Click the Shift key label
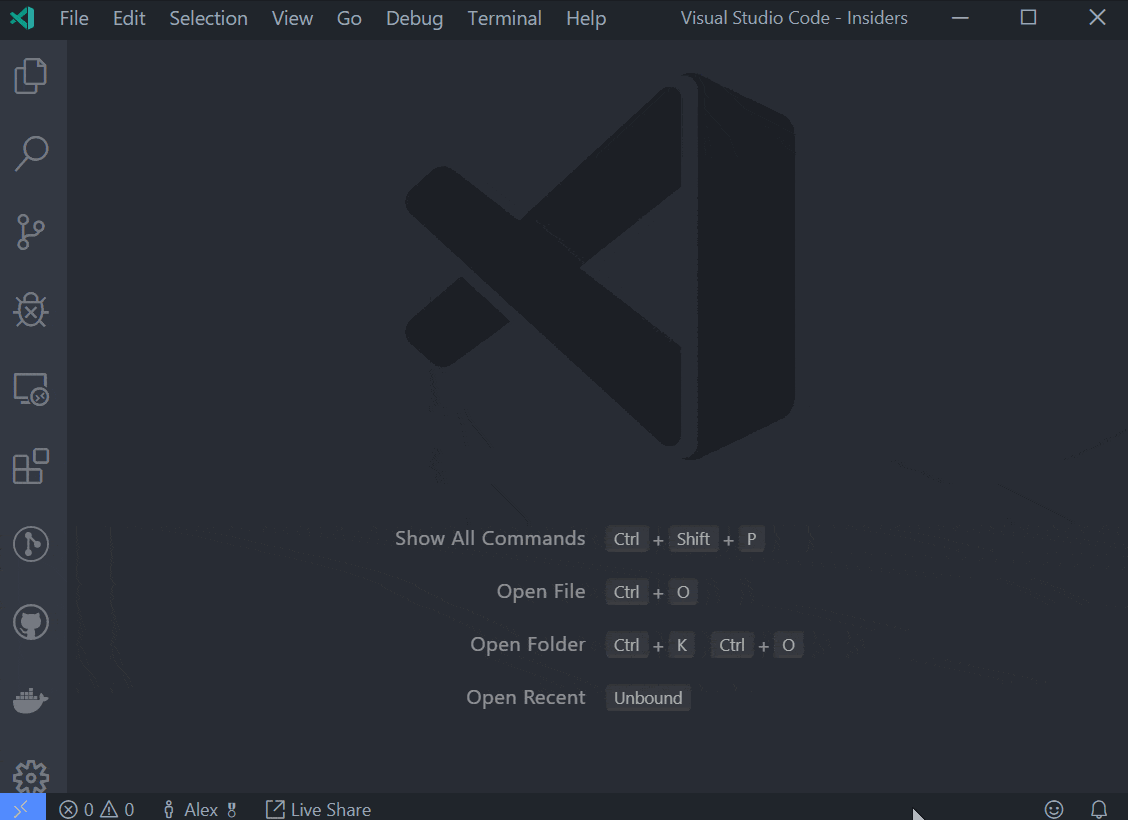 (x=693, y=539)
